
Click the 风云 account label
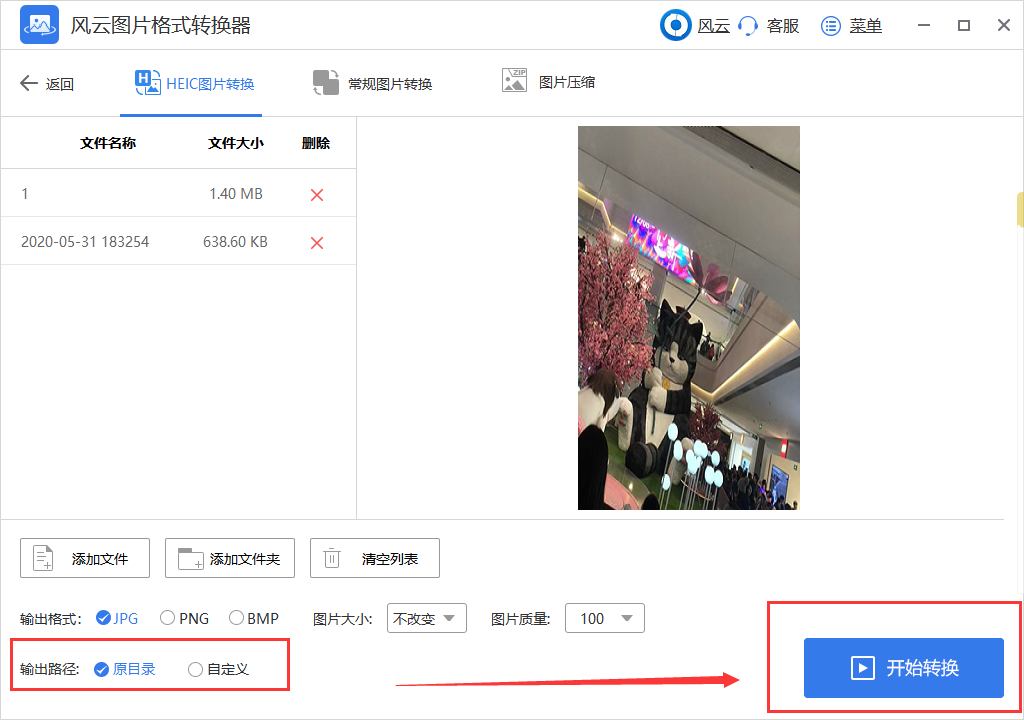point(713,26)
